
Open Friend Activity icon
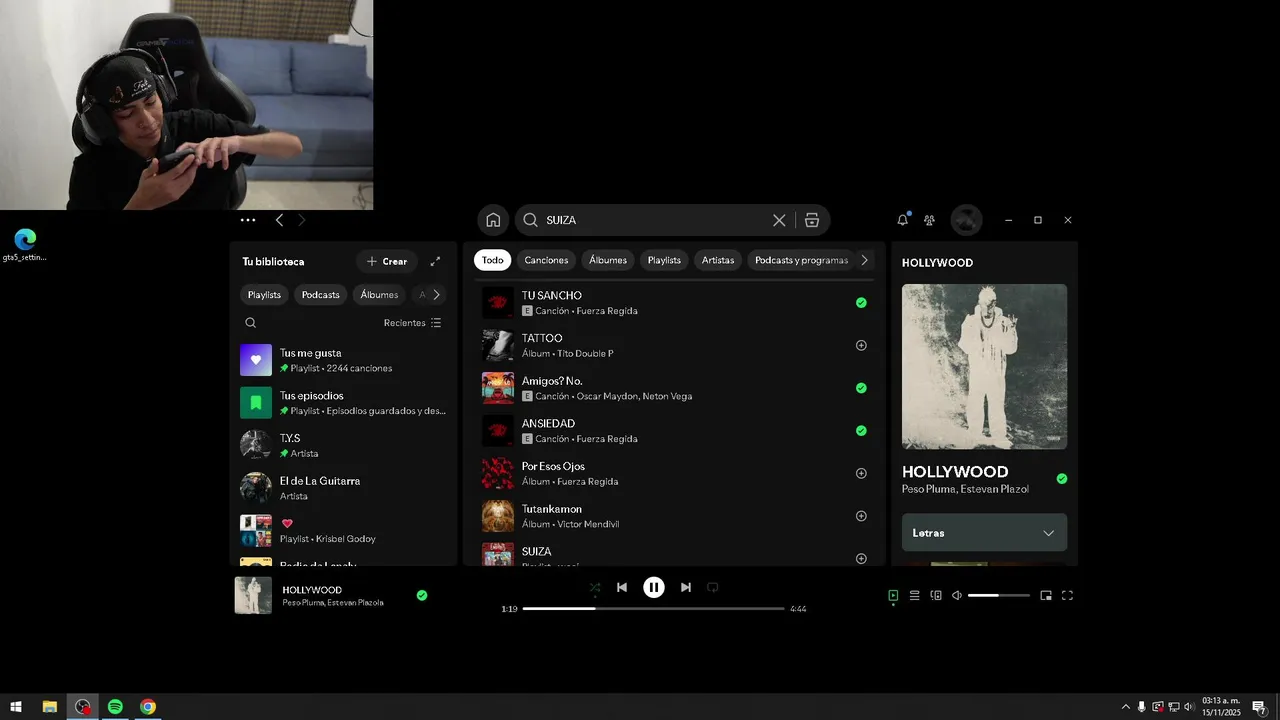(x=929, y=220)
